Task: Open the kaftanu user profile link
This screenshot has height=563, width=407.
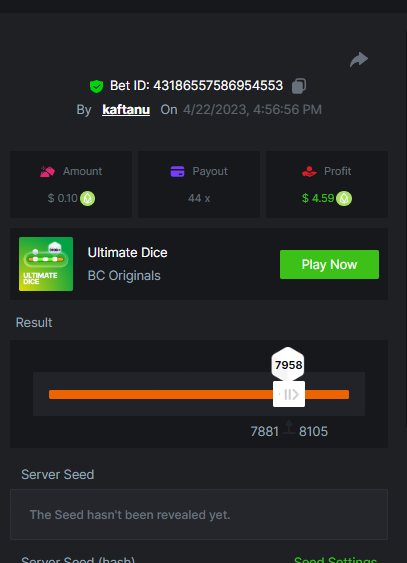Action: click(x=126, y=110)
